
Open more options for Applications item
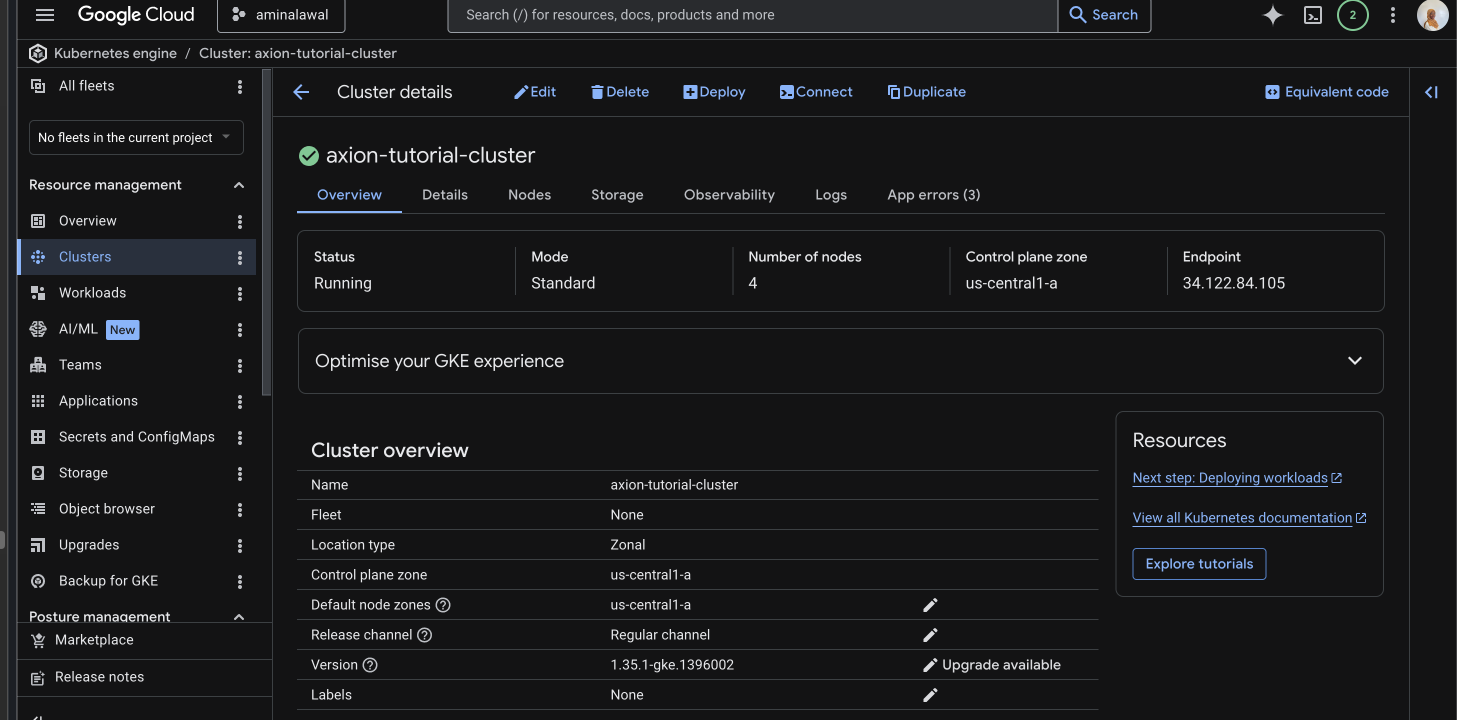coord(240,402)
